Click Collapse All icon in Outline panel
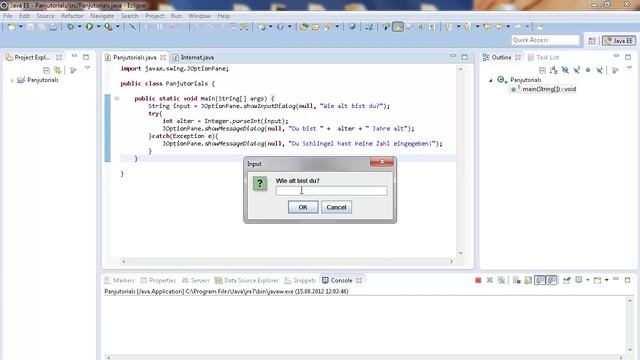The height and width of the screenshot is (360, 640). click(x=542, y=71)
